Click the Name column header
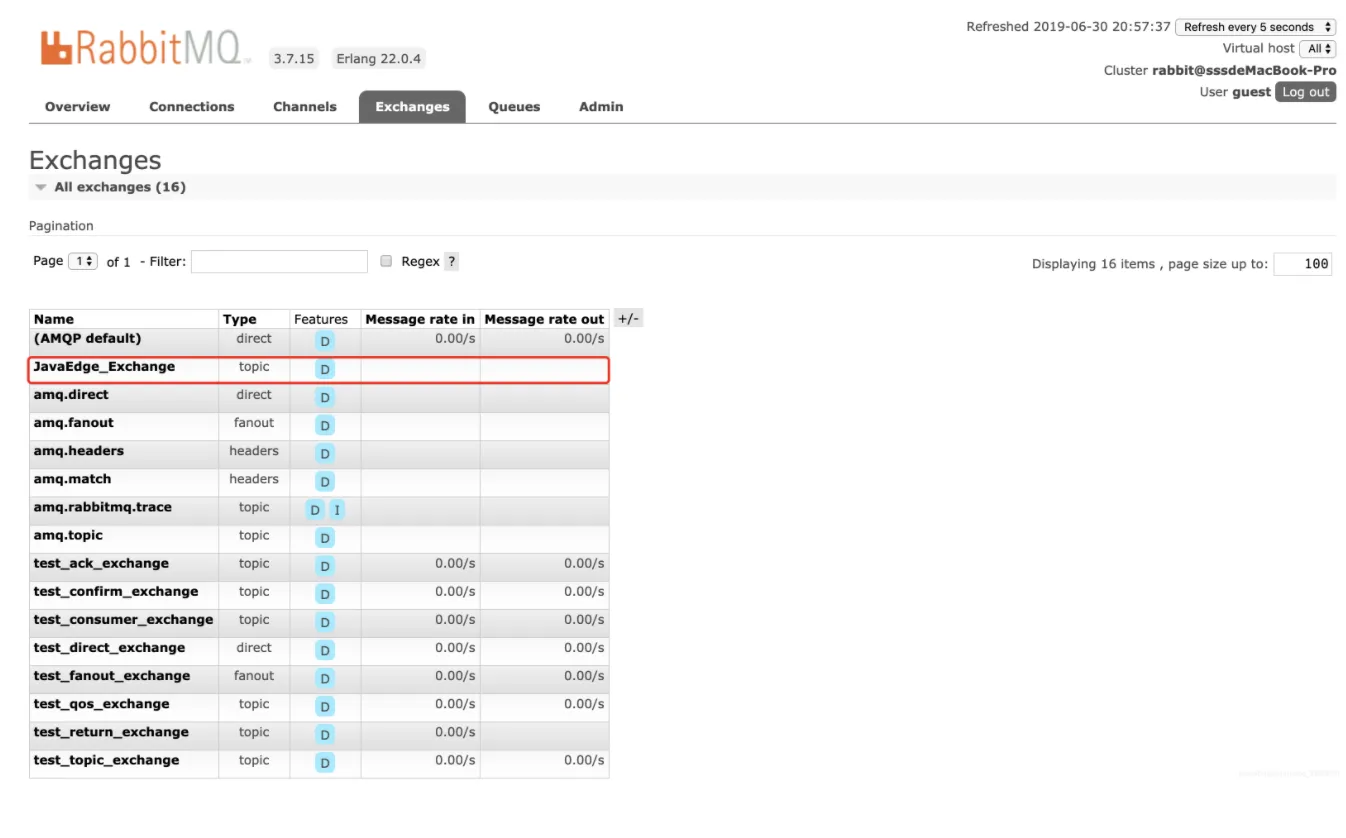 pos(54,319)
